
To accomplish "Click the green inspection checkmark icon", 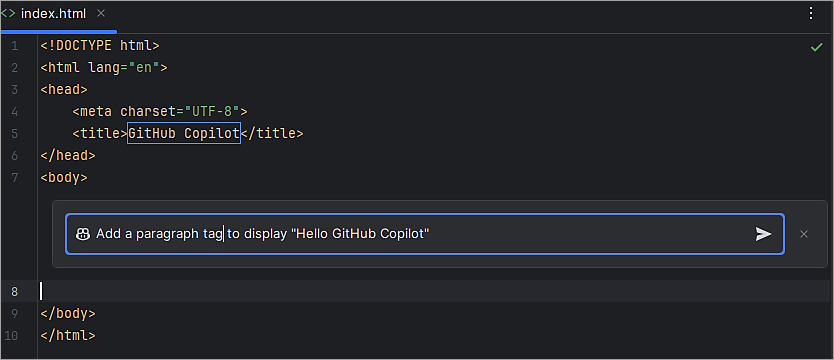I will pos(816,48).
